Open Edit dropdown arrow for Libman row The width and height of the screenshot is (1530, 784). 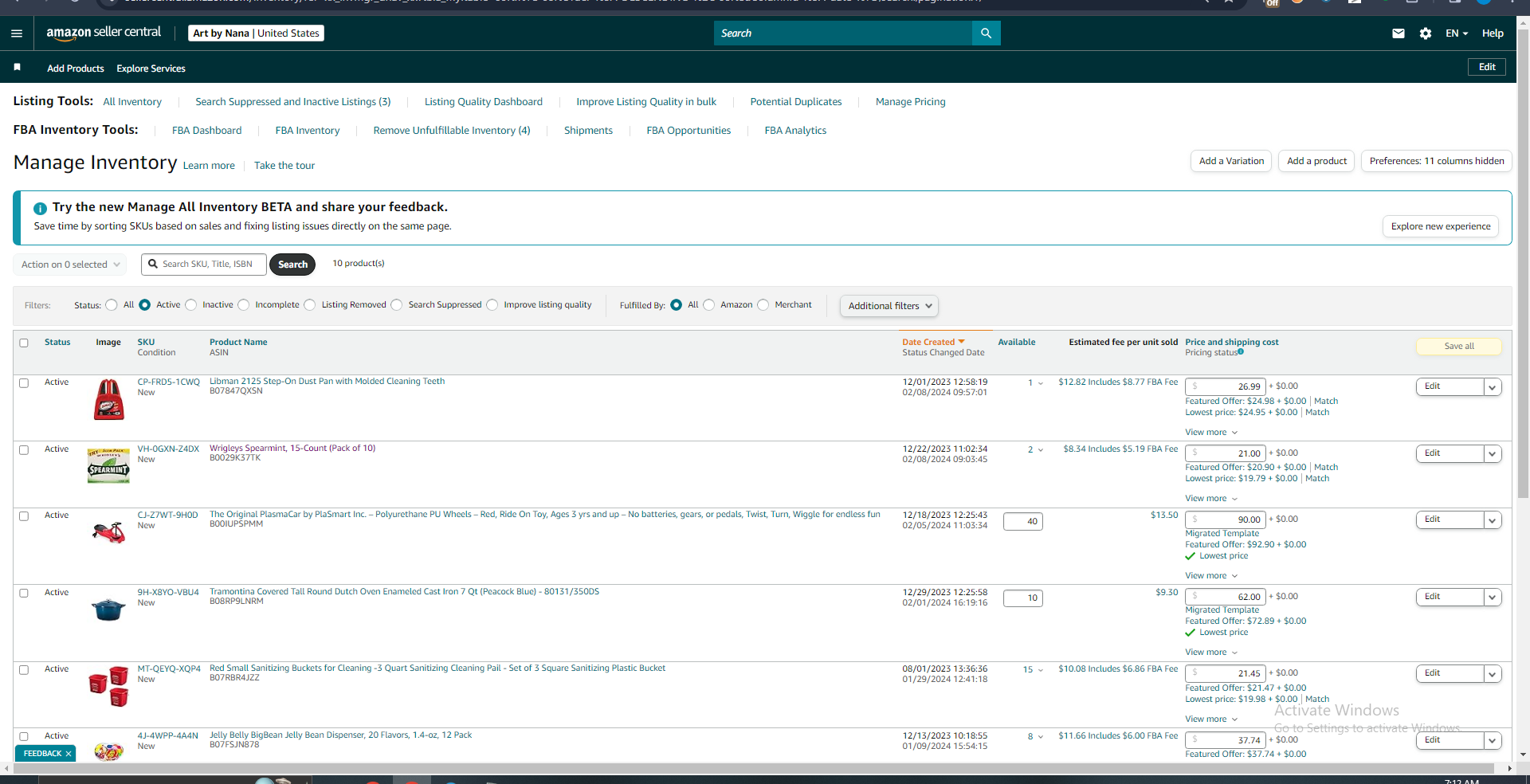[1493, 387]
